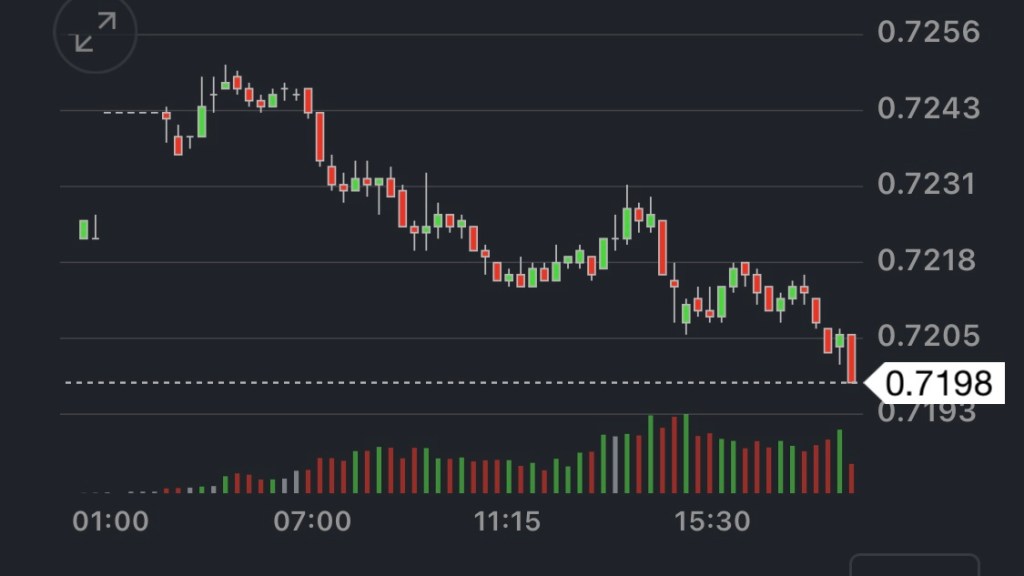Expand the chart to fullscreen
Screen dimensions: 1024x576
pyautogui.click(x=95, y=32)
